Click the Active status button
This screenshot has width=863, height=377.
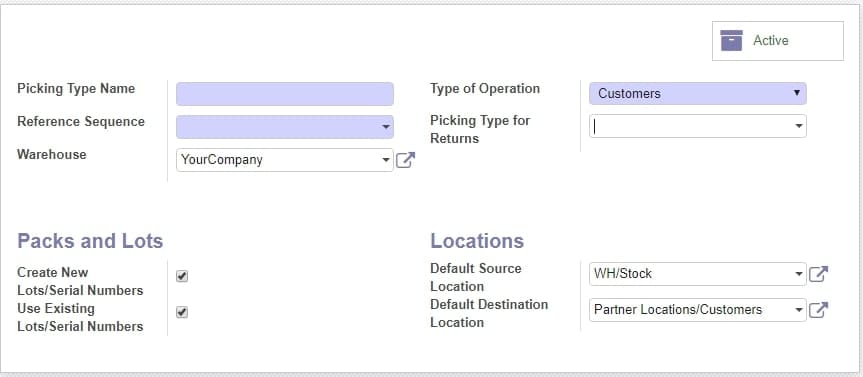tap(778, 41)
